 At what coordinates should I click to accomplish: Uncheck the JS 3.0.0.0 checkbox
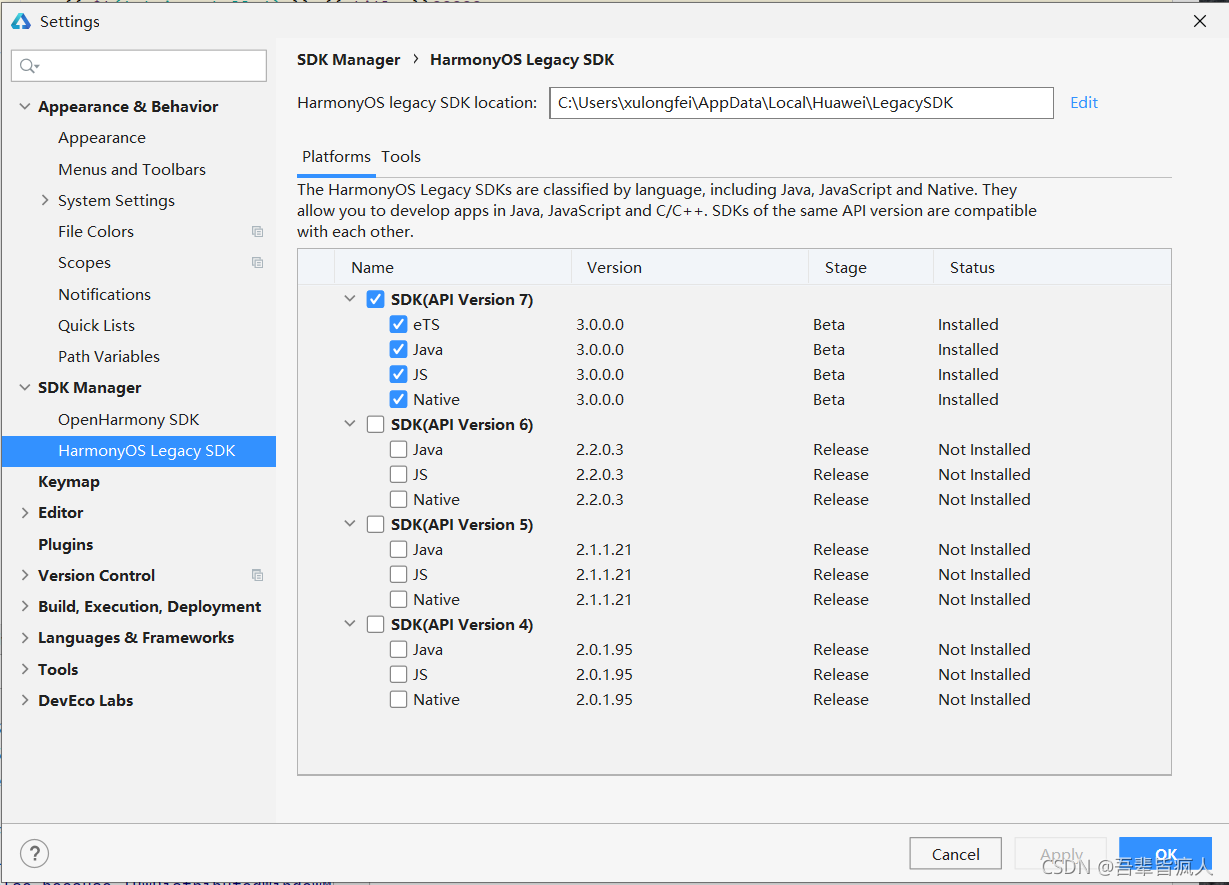tap(398, 375)
